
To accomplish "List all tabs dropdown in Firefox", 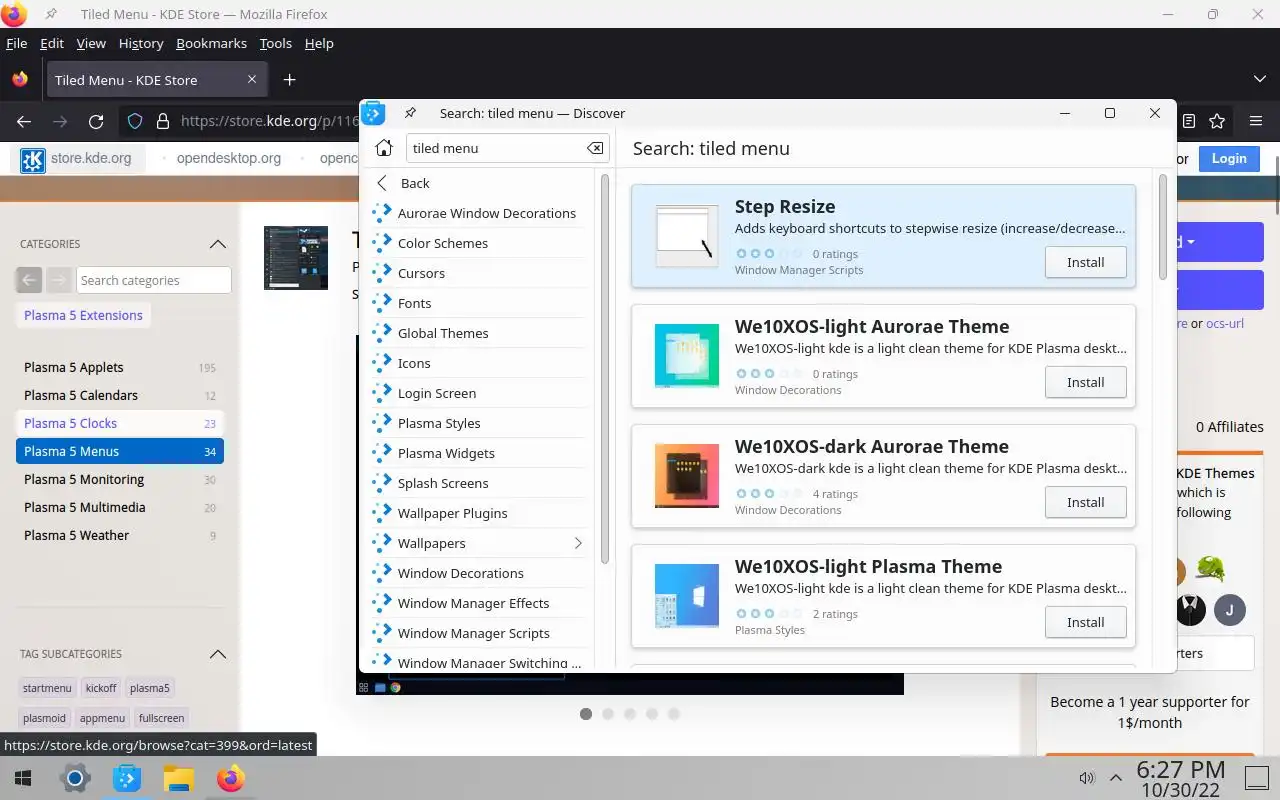I will [x=1260, y=79].
